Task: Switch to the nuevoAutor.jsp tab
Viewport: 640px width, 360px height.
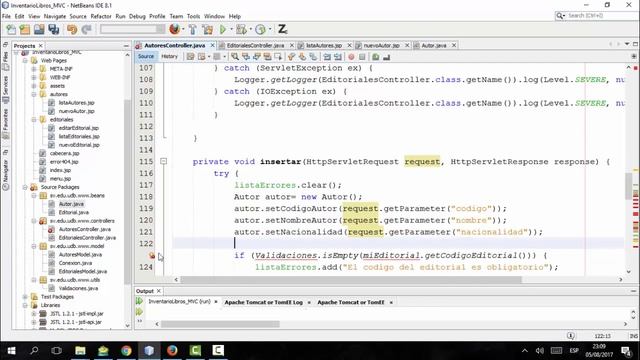Action: (x=381, y=45)
